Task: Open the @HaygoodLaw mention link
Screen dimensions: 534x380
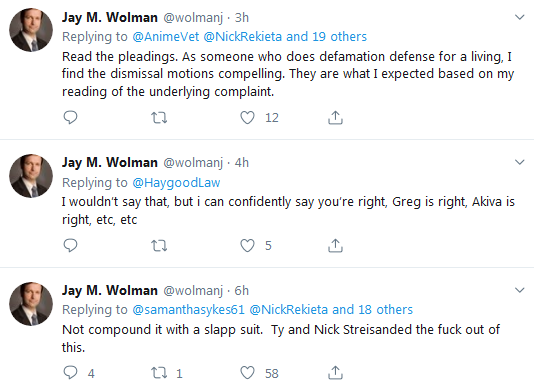Action: (176, 183)
